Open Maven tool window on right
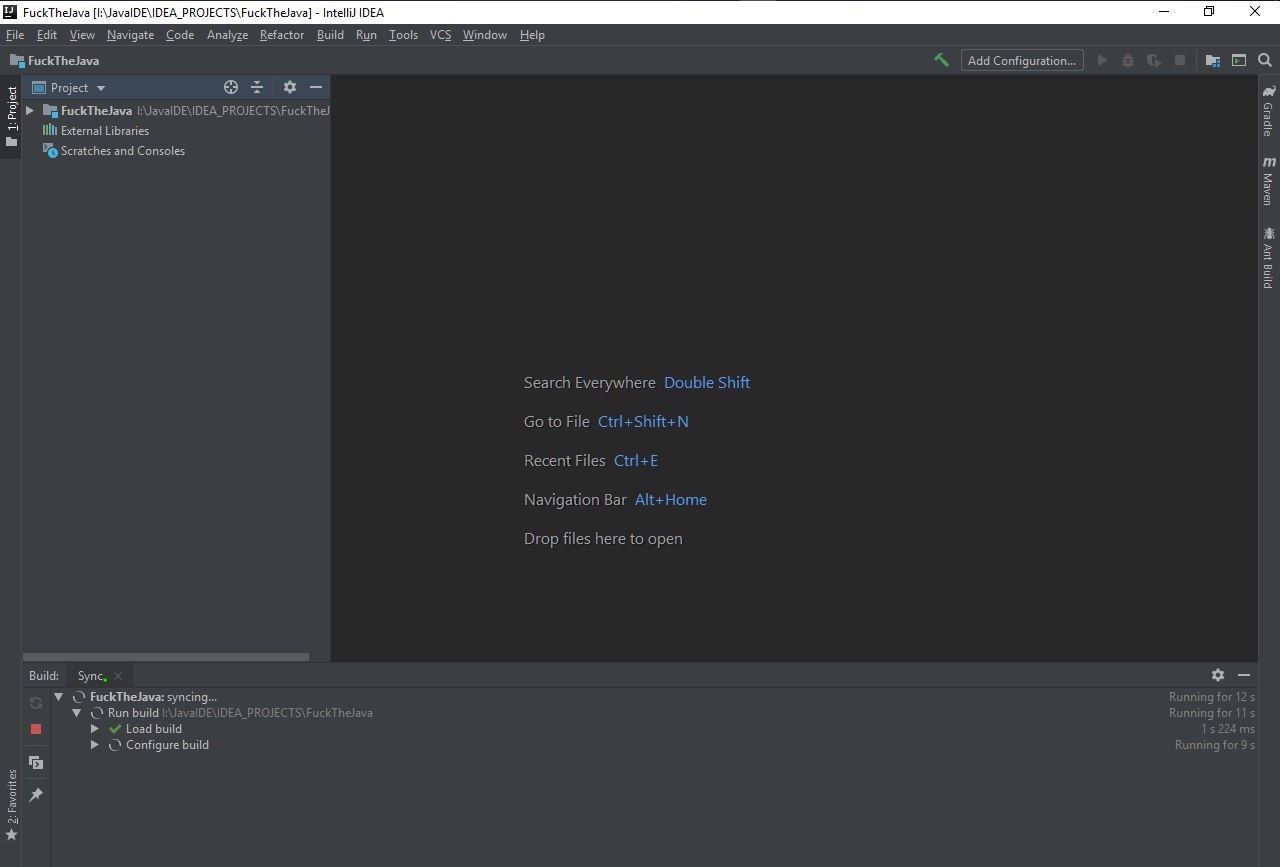Viewport: 1280px width, 867px height. (x=1268, y=181)
